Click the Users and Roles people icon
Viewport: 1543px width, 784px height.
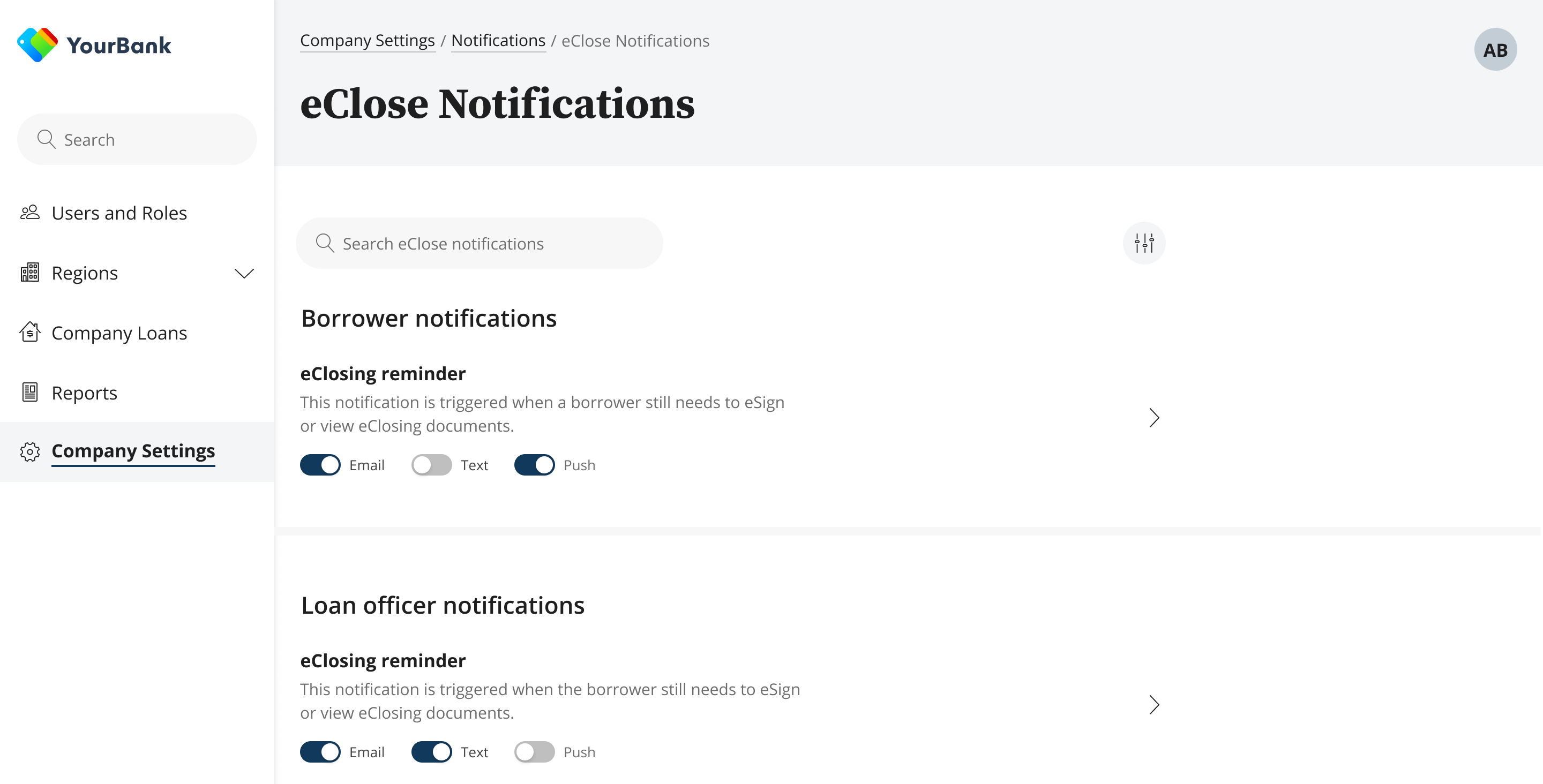click(x=30, y=213)
